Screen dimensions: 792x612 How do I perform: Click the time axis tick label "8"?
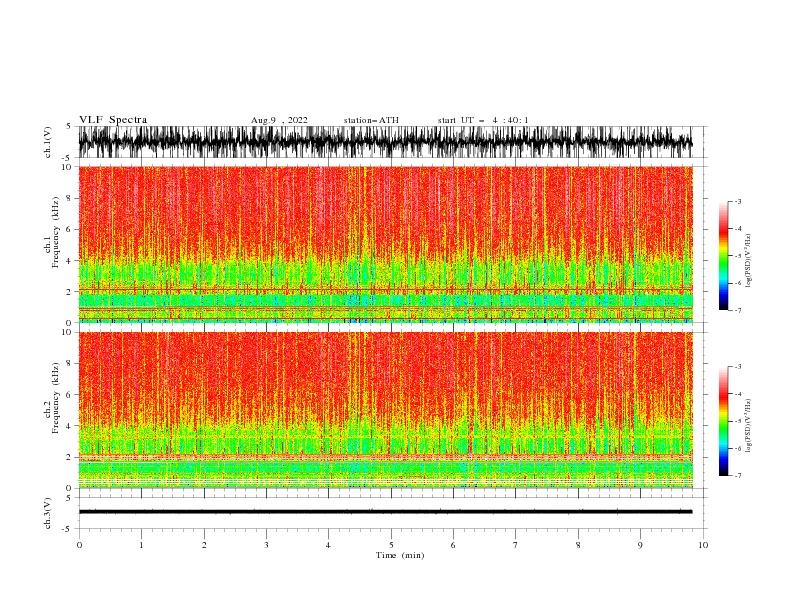pos(578,545)
